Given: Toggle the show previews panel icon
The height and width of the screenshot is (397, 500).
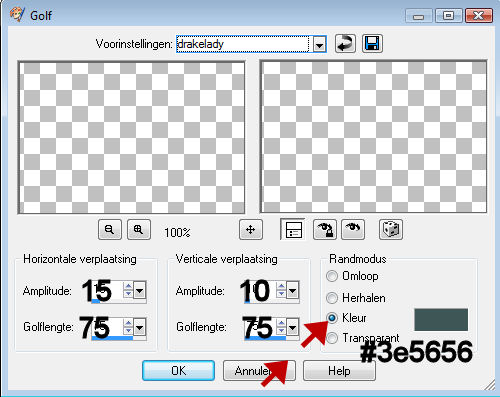Looking at the screenshot, I should pos(292,229).
